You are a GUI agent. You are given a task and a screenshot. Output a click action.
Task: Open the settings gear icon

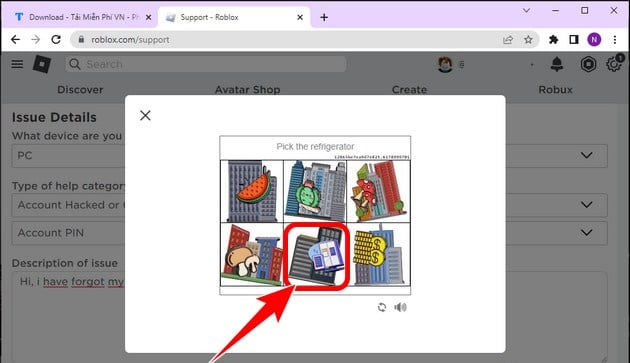coord(614,64)
